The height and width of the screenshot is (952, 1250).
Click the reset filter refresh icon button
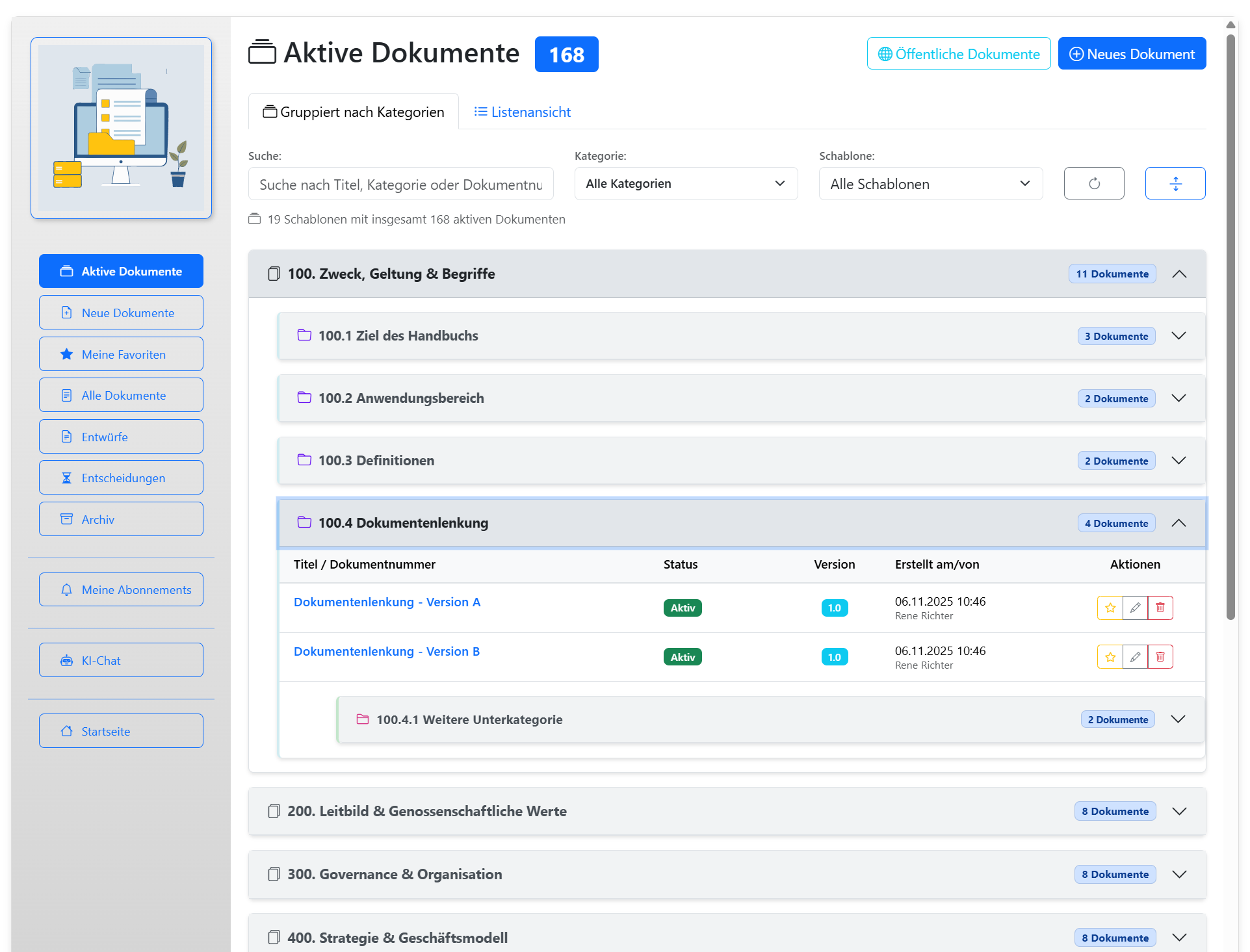coord(1094,183)
